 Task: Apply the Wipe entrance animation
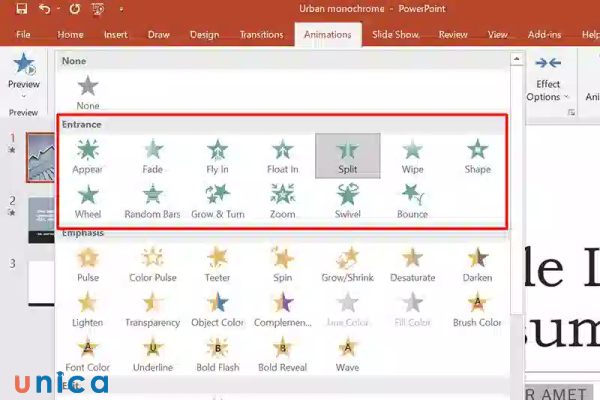pos(412,155)
